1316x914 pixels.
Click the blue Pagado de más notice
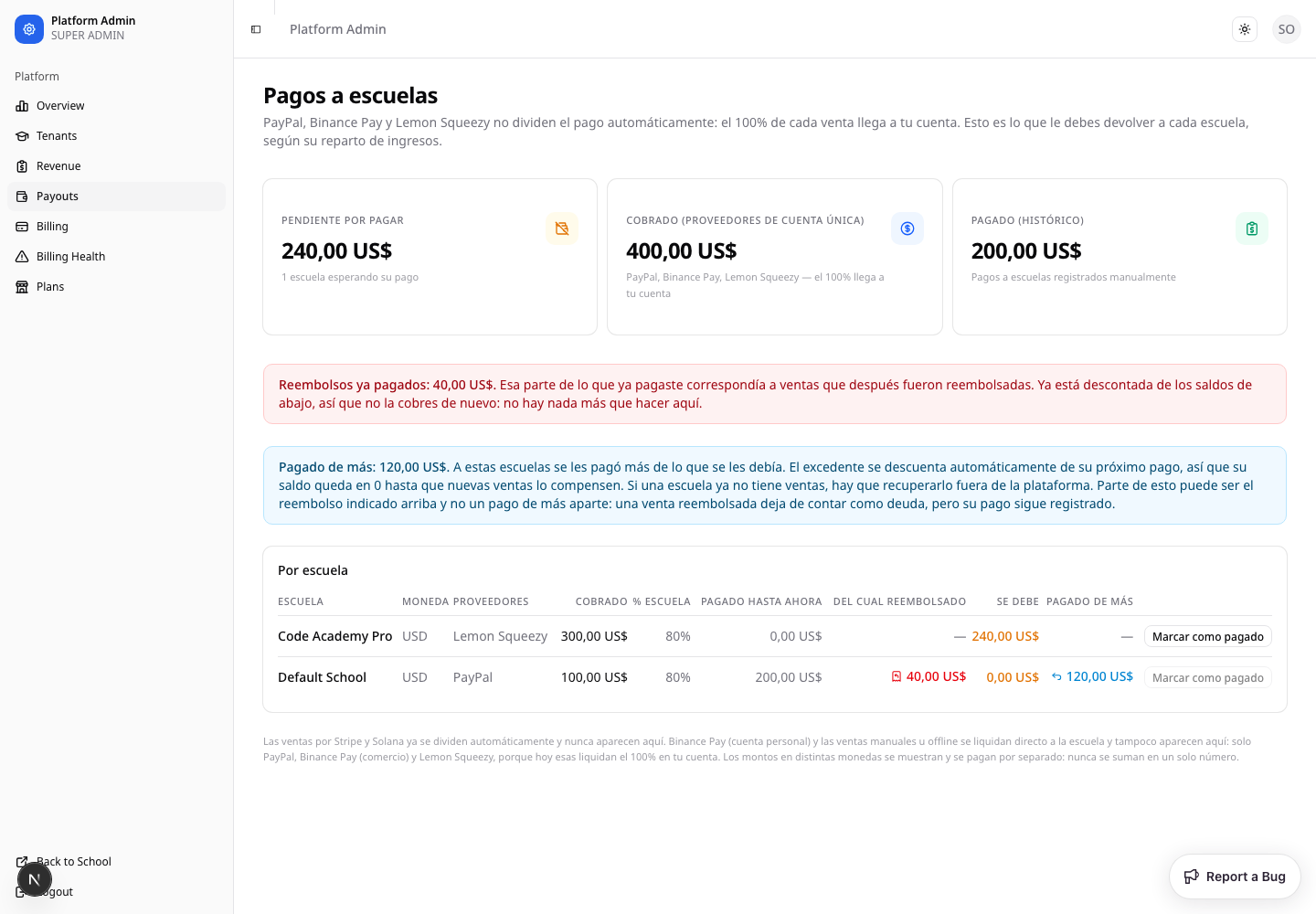click(x=775, y=485)
